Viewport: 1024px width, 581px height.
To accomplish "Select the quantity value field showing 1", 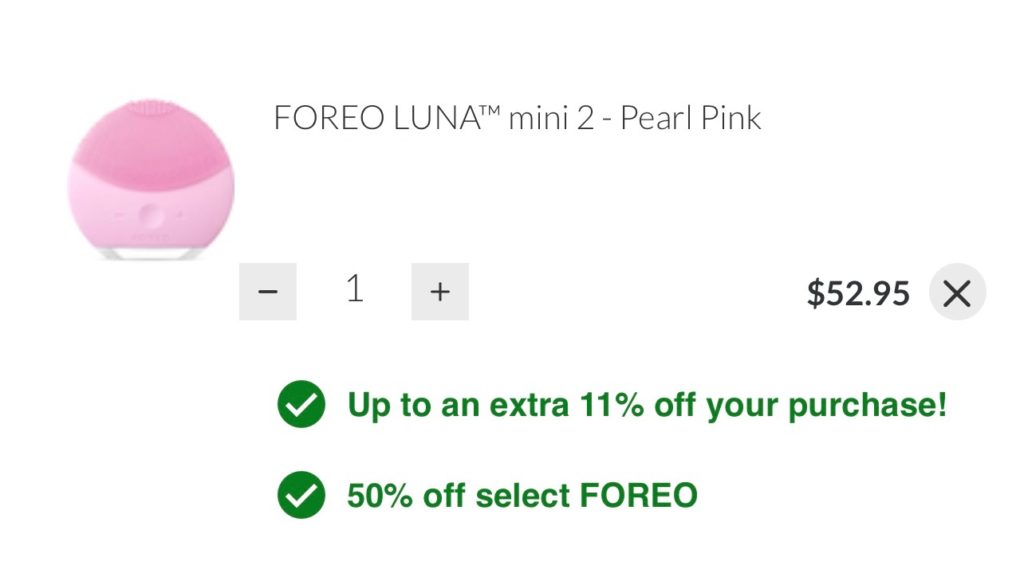I will pos(354,290).
